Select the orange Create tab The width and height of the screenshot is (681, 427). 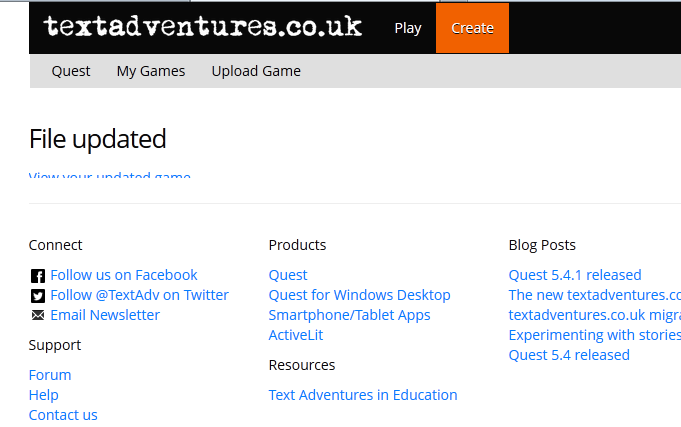point(472,28)
